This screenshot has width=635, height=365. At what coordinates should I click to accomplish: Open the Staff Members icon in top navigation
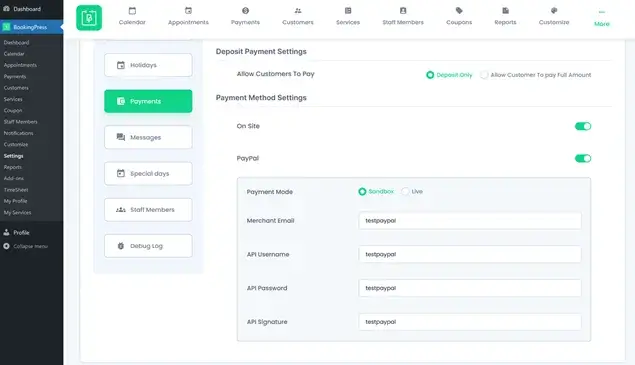point(403,11)
